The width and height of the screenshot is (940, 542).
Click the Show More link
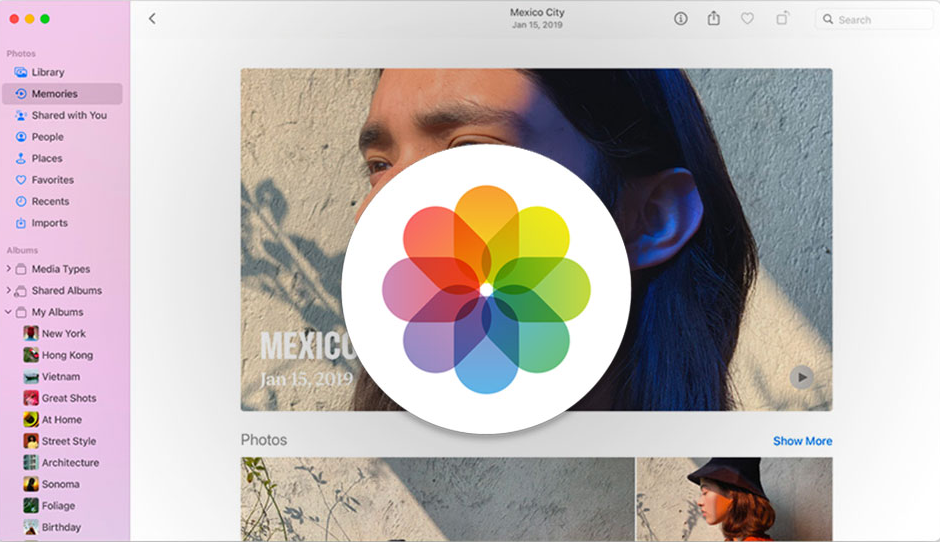(802, 441)
